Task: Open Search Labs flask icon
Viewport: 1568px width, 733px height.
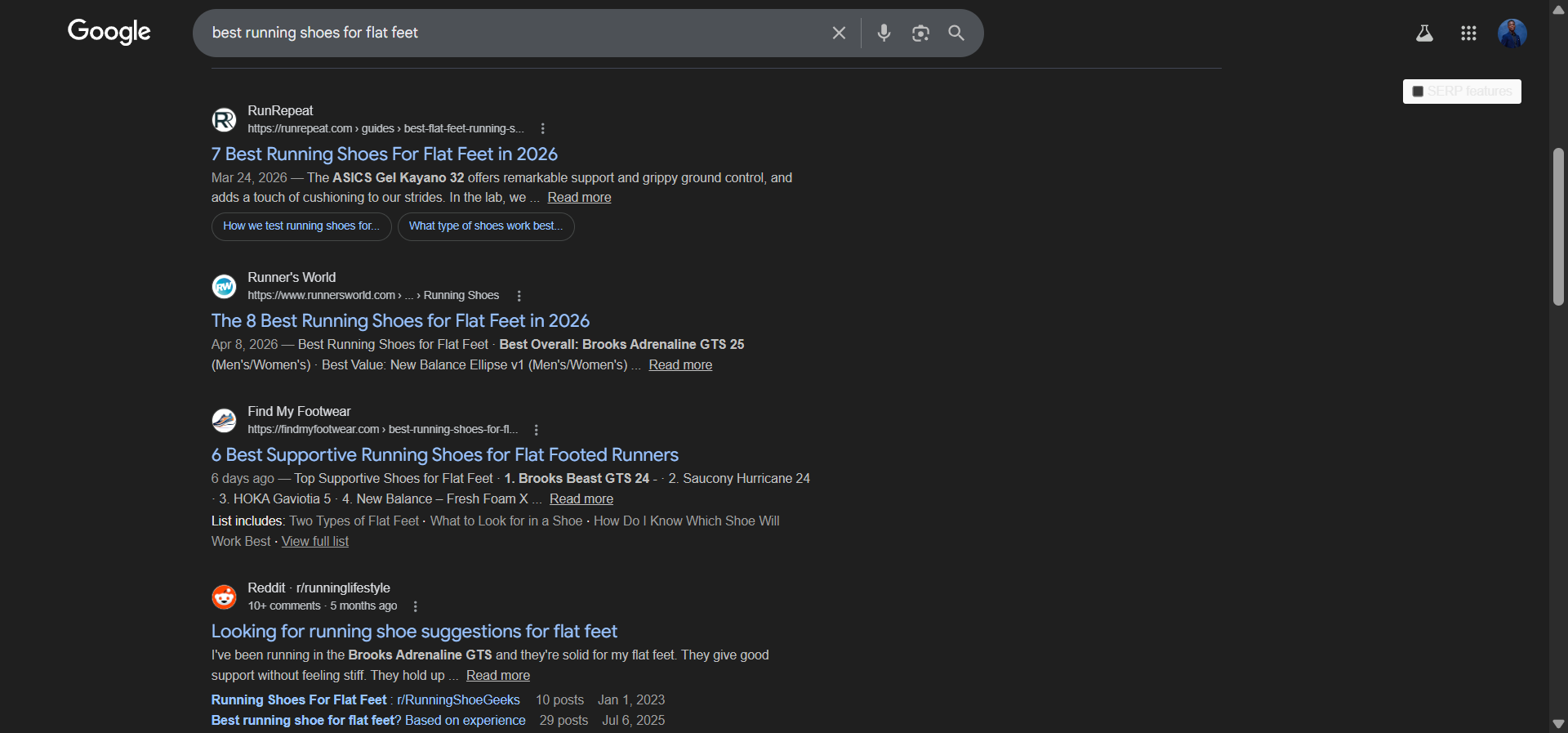Action: pos(1424,33)
